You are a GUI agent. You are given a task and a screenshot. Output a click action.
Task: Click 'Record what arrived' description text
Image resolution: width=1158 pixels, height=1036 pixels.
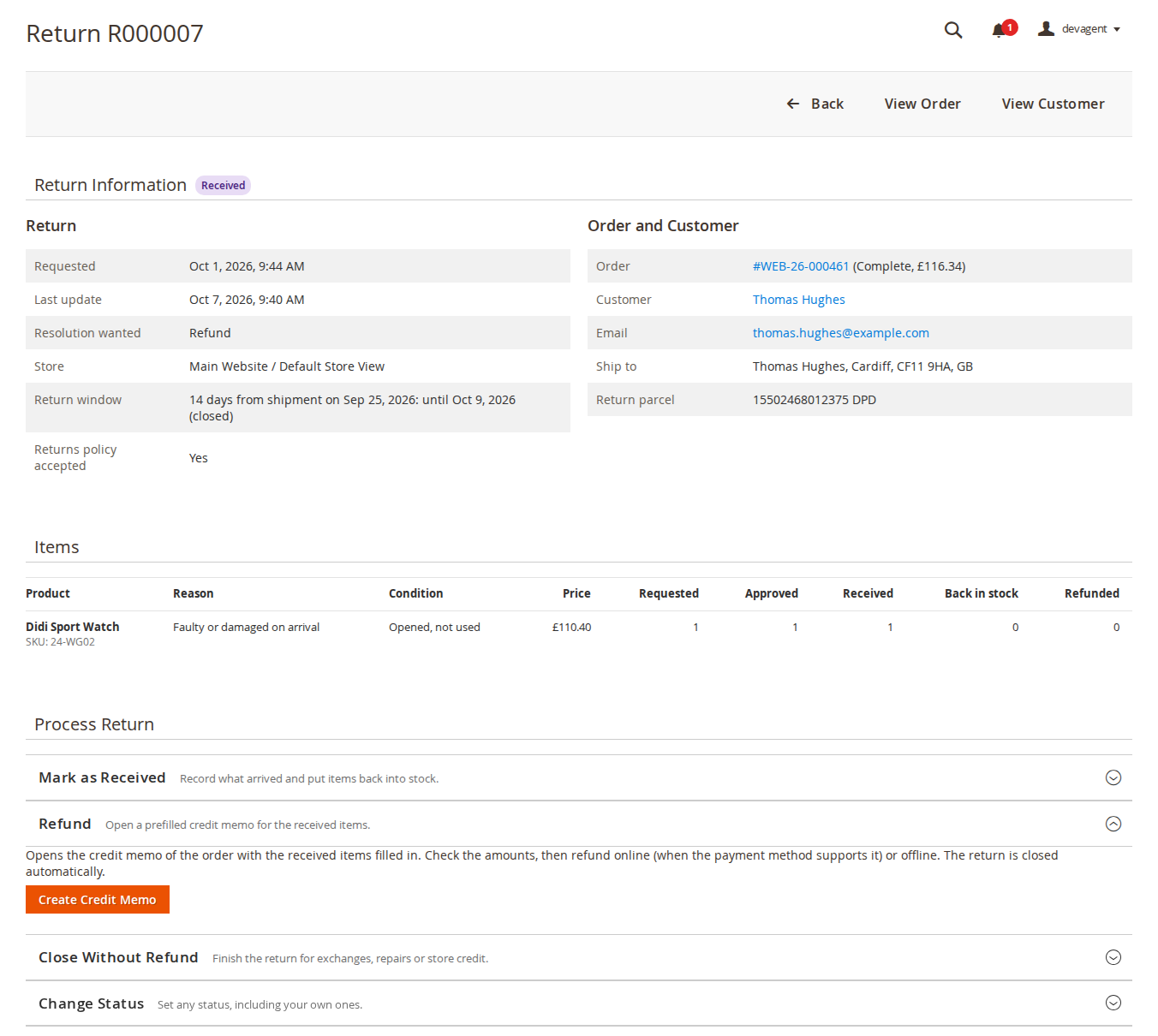tap(309, 778)
